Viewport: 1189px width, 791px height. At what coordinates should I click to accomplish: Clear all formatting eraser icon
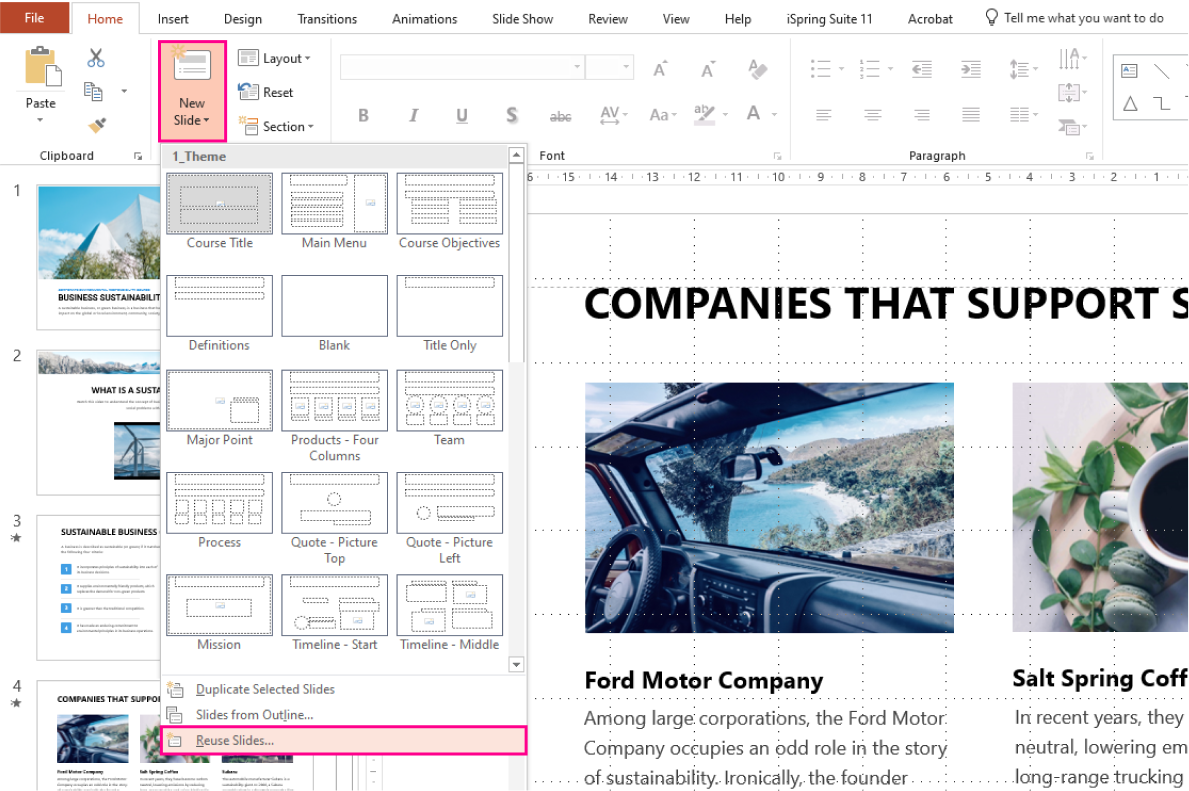pos(757,69)
